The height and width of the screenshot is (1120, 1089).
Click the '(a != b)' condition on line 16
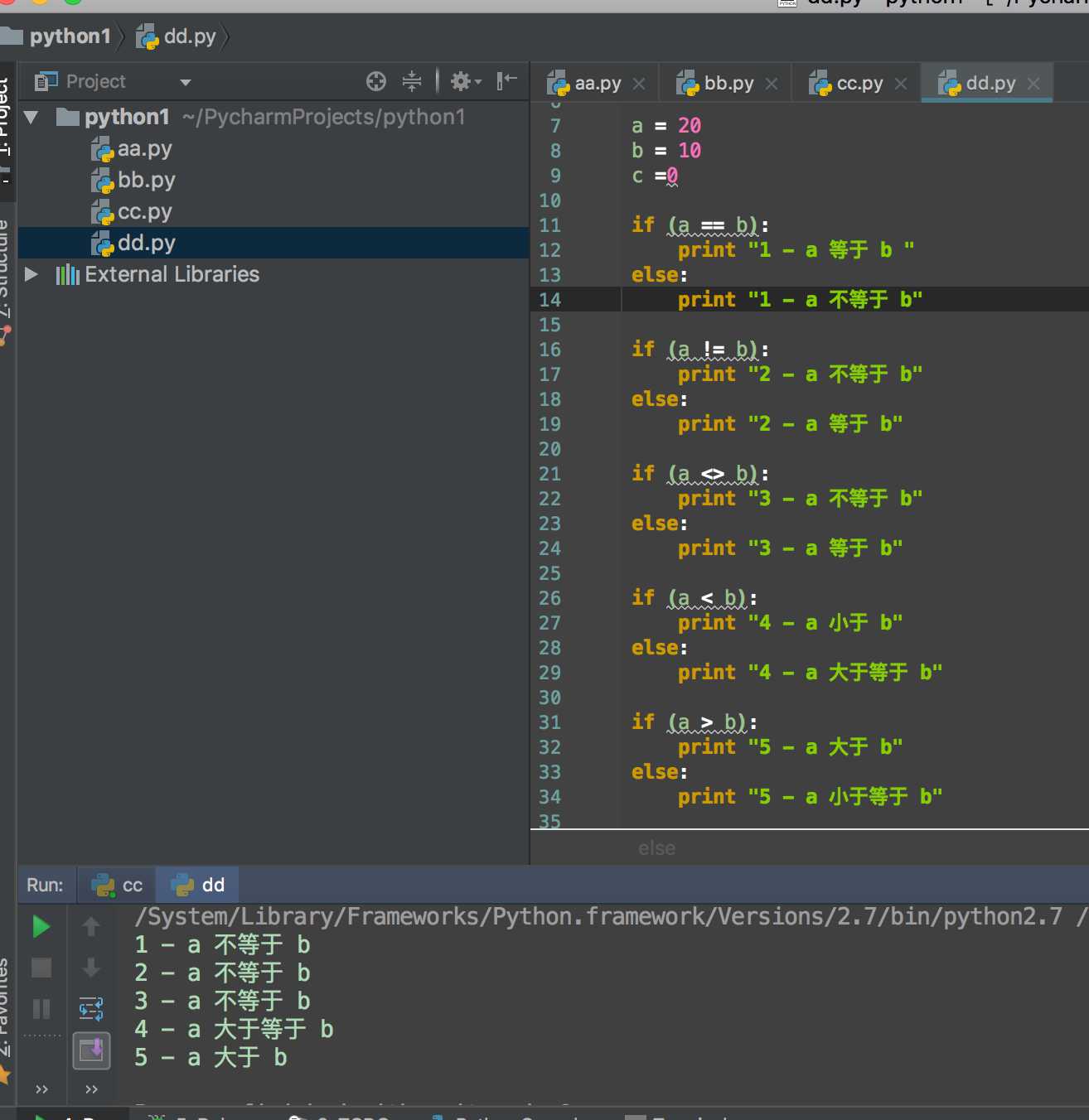[x=713, y=350]
